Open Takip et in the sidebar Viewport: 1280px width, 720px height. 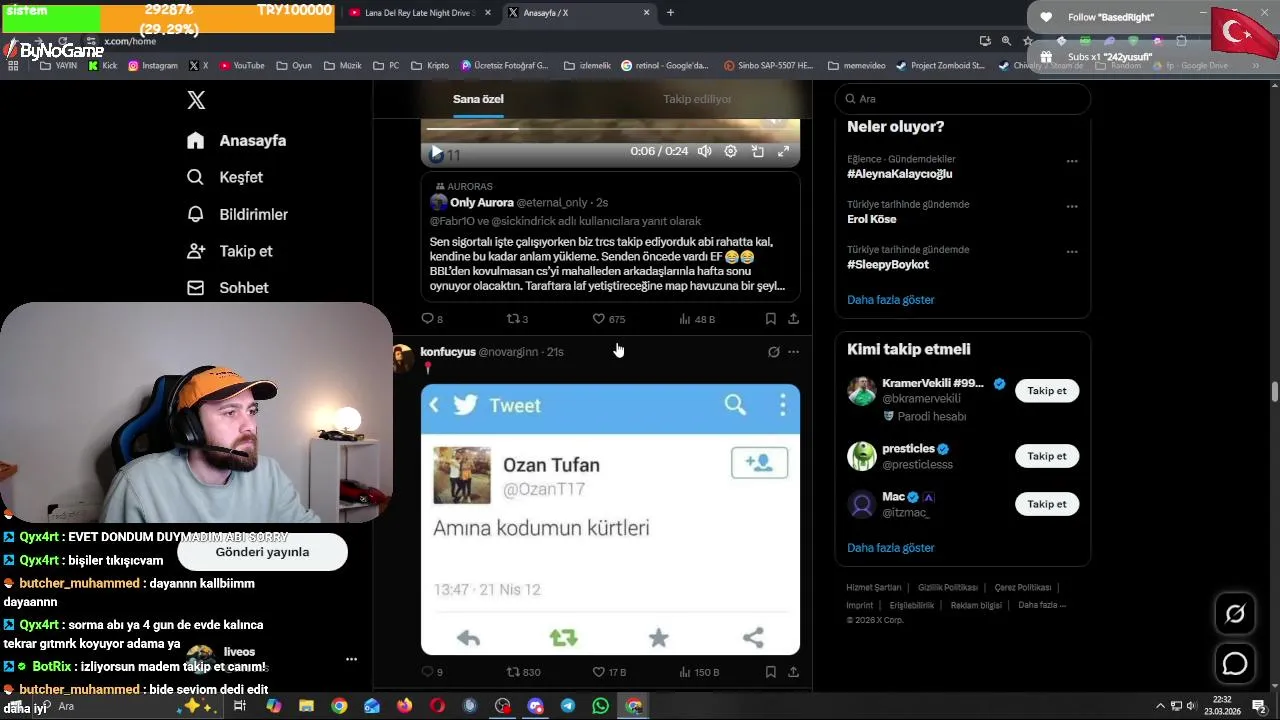[x=230, y=251]
